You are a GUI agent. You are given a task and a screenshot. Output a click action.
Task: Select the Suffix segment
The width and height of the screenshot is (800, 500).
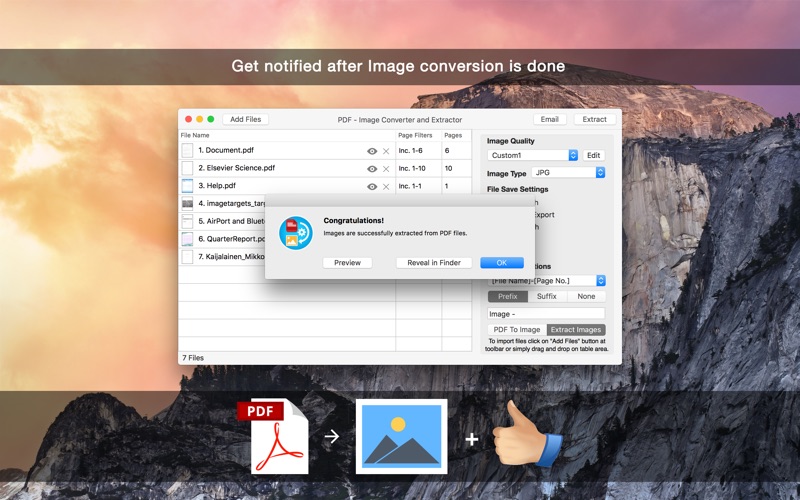click(547, 296)
